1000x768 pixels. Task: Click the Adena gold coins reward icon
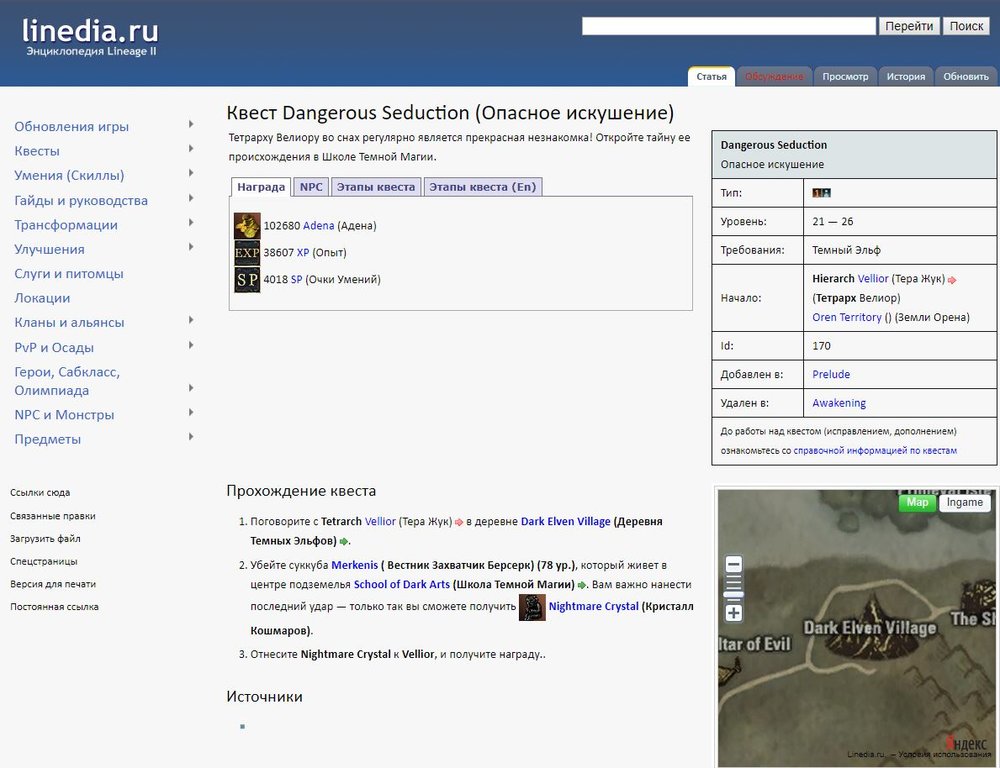click(x=247, y=226)
